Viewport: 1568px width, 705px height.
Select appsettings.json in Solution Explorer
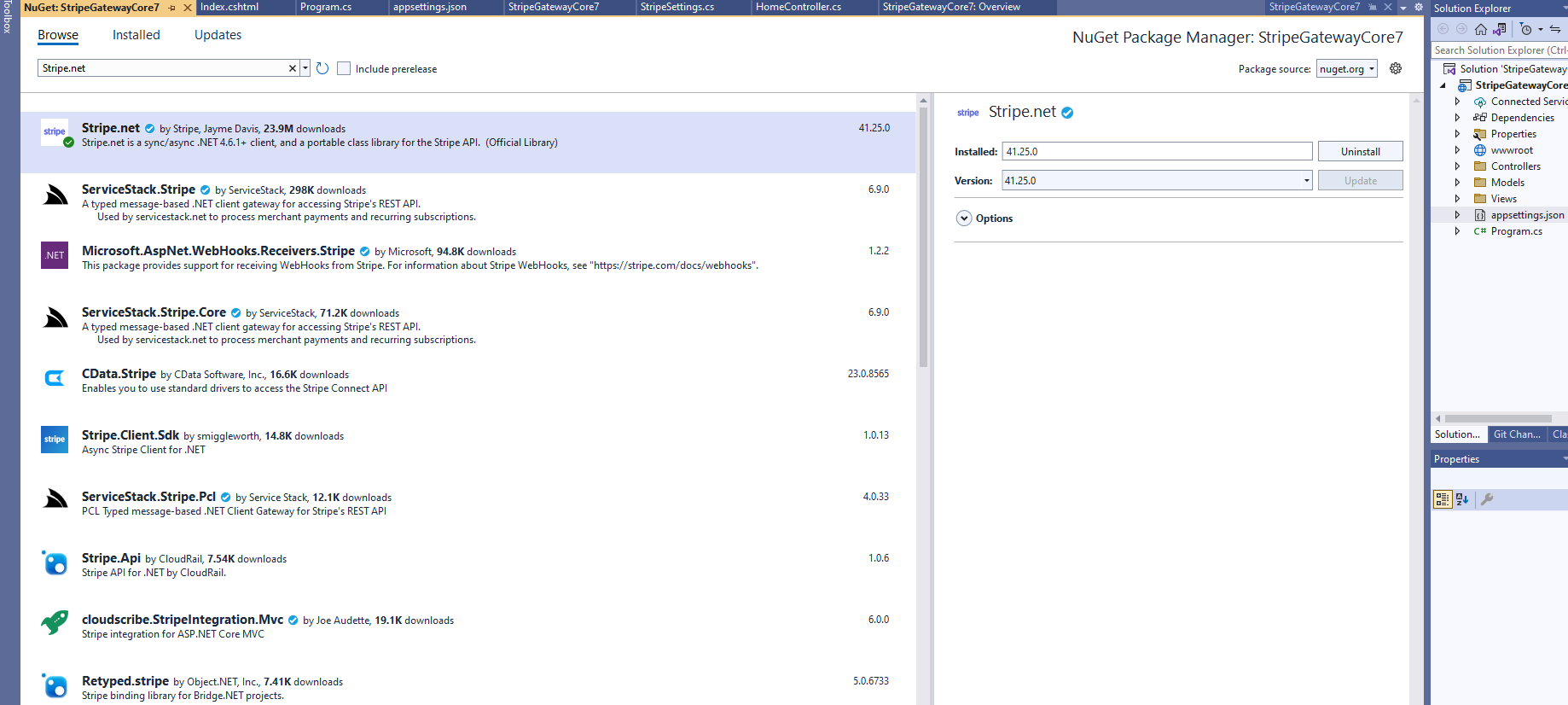(x=1527, y=215)
